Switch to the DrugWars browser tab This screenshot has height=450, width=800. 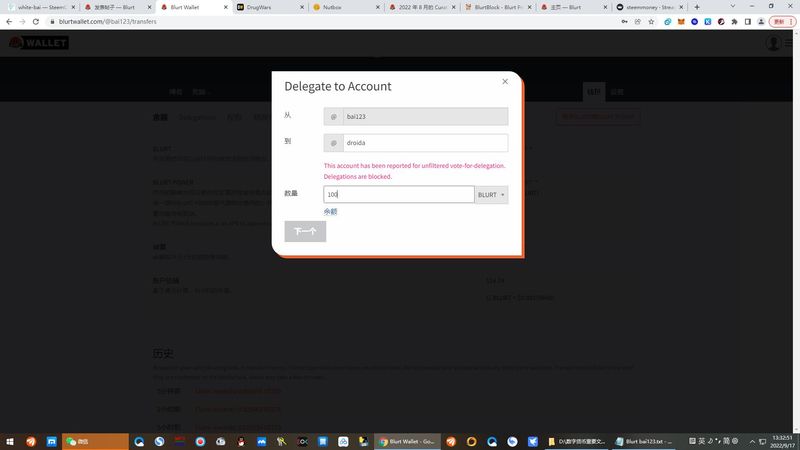268,7
